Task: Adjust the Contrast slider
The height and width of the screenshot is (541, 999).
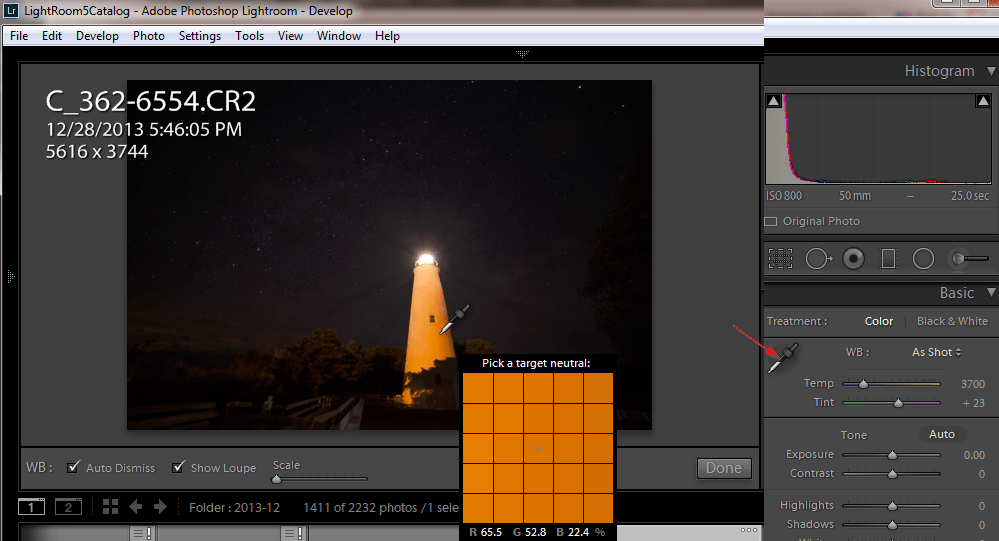Action: coord(891,474)
